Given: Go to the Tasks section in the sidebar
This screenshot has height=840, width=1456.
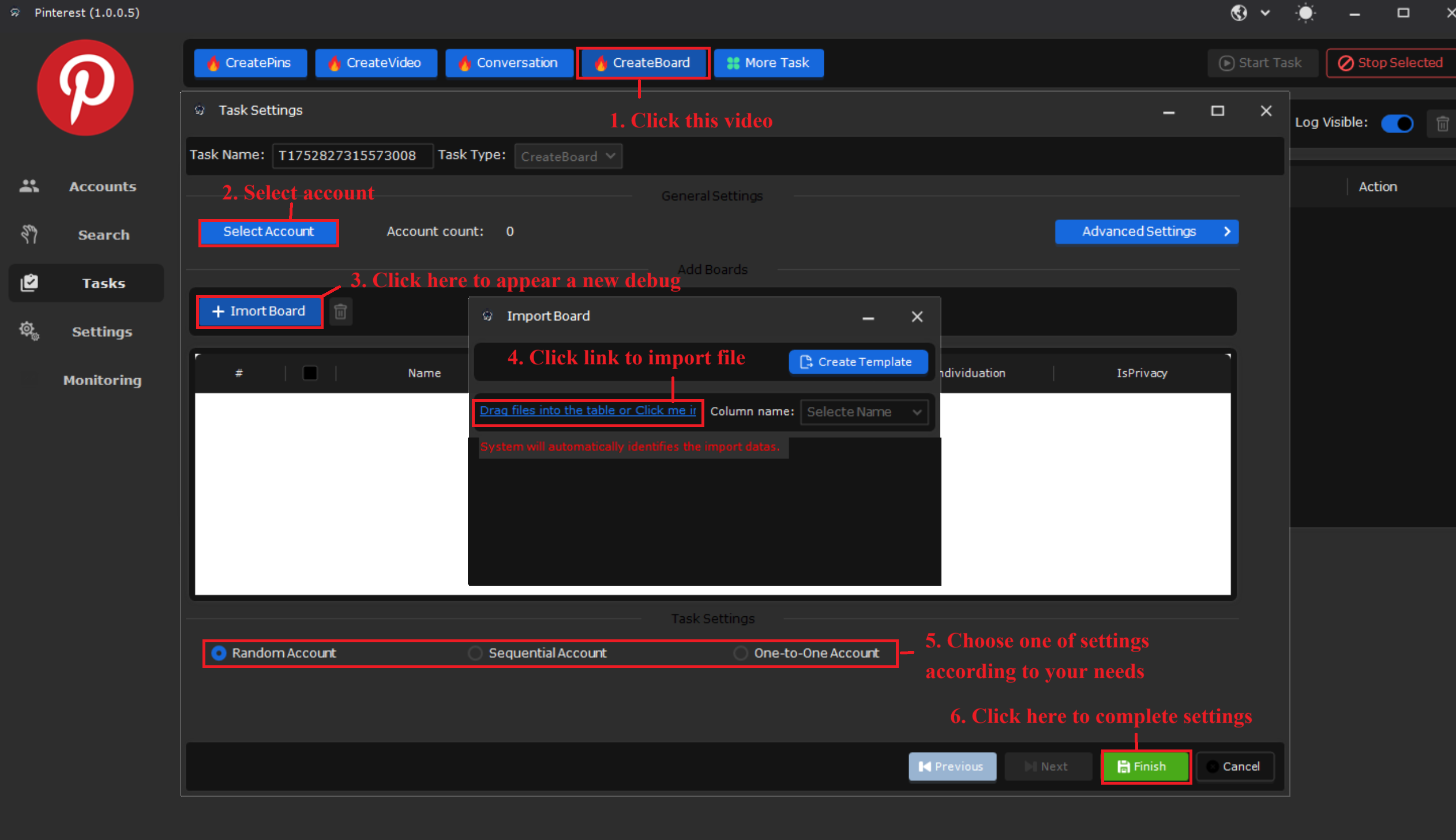Looking at the screenshot, I should tap(87, 283).
